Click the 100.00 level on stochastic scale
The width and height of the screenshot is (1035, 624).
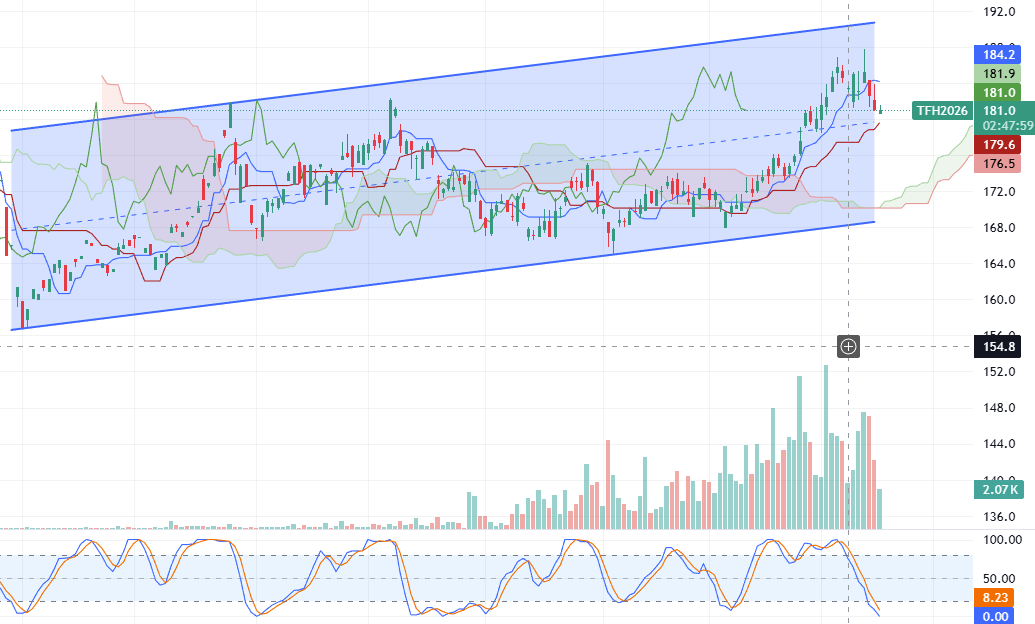(1000, 539)
